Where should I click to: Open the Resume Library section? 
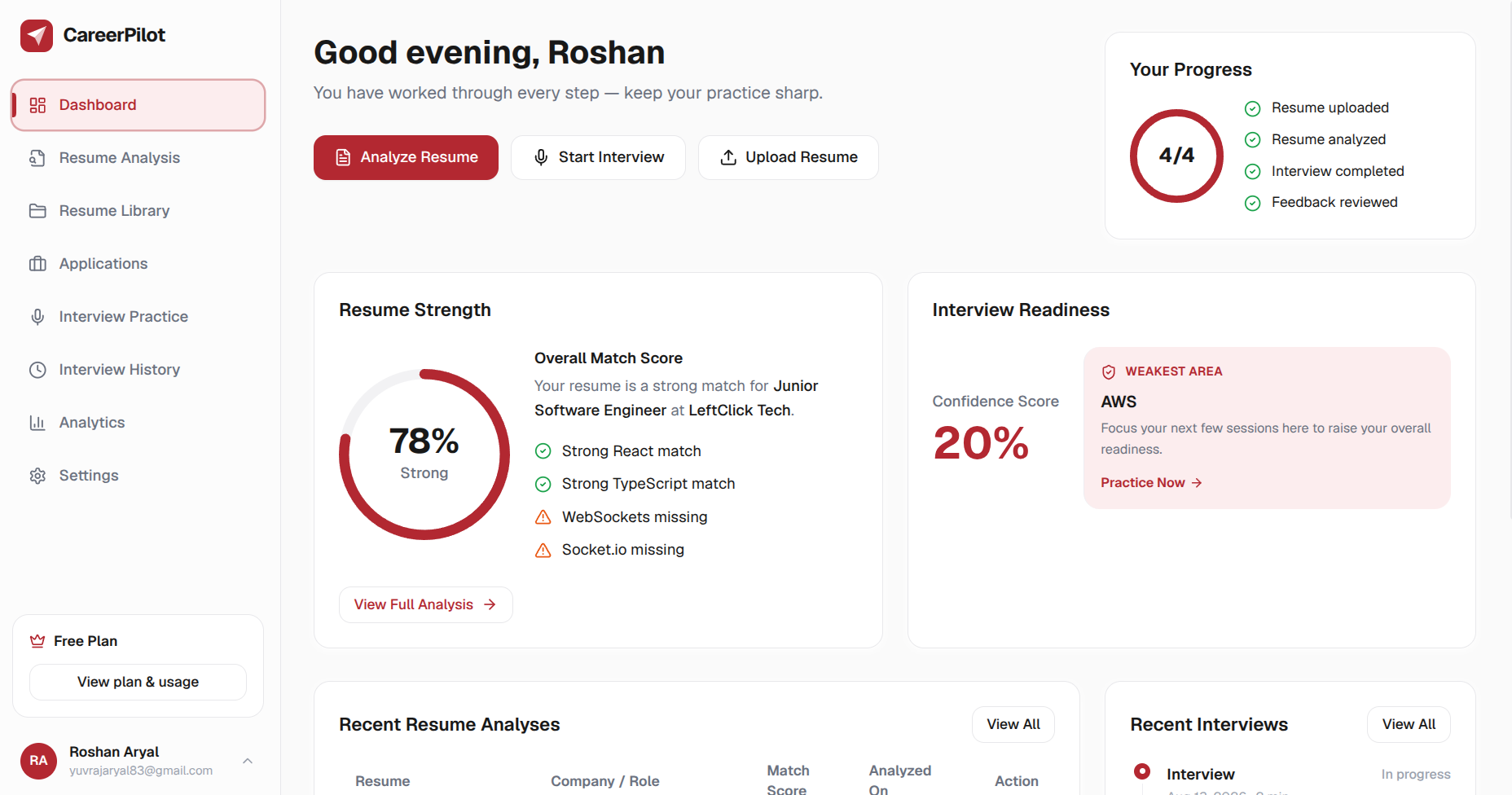[x=138, y=211]
